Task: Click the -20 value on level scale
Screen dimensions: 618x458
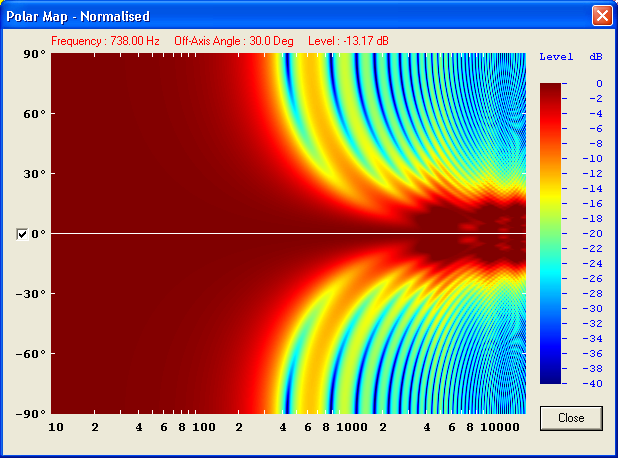Action: click(592, 233)
